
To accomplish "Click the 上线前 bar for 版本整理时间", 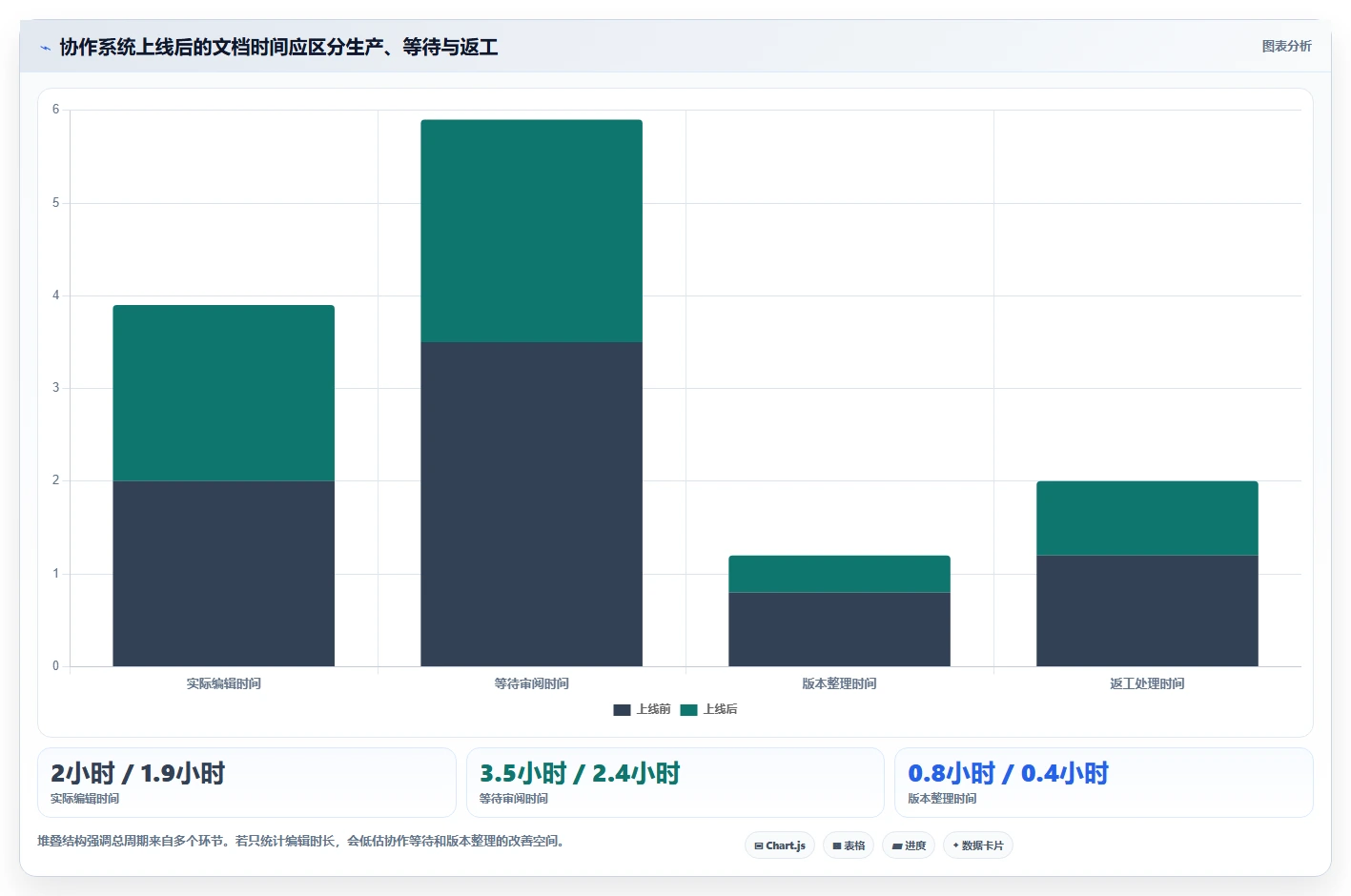I will 840,629.
